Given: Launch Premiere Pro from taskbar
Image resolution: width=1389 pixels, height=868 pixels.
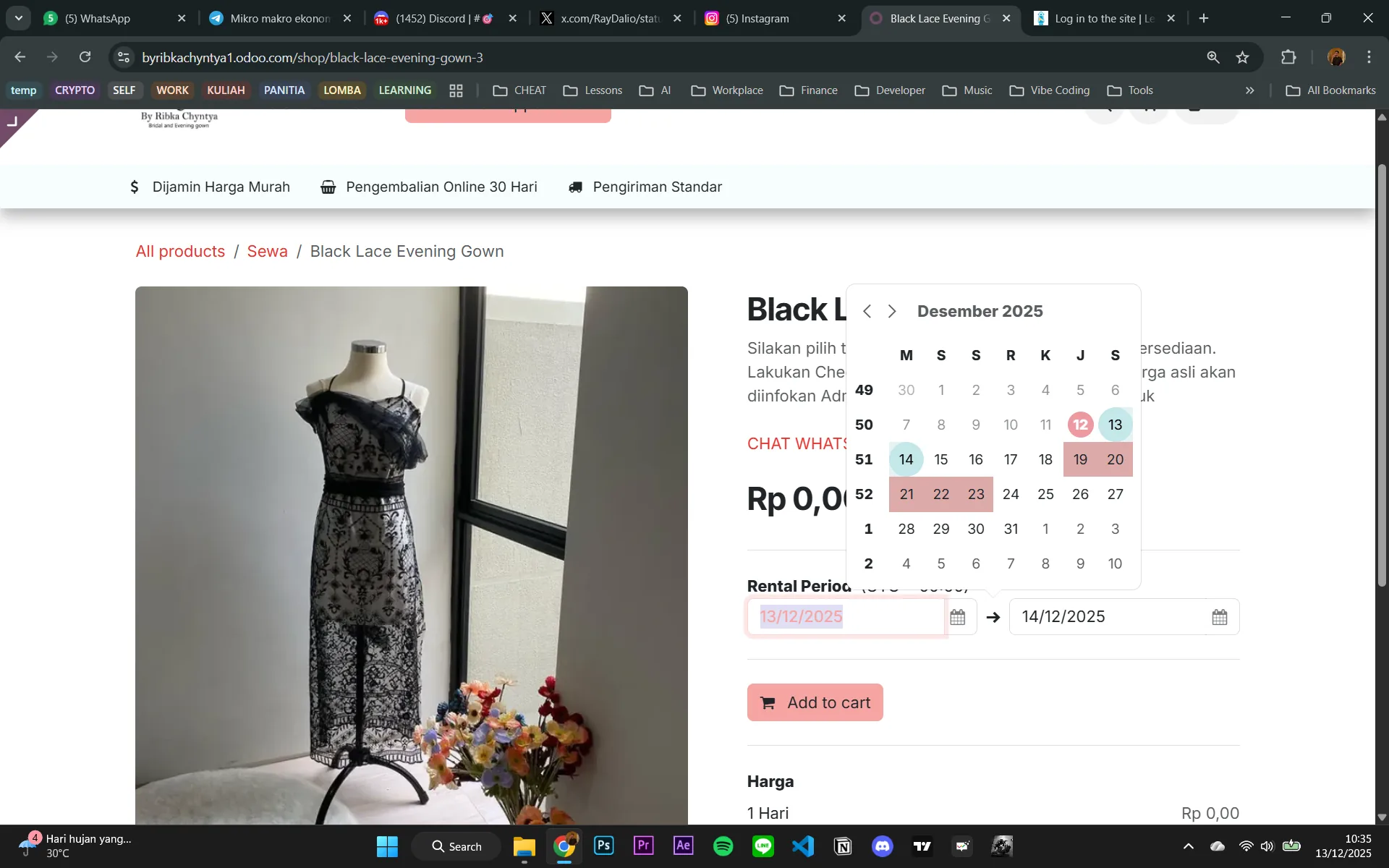Looking at the screenshot, I should point(643,846).
